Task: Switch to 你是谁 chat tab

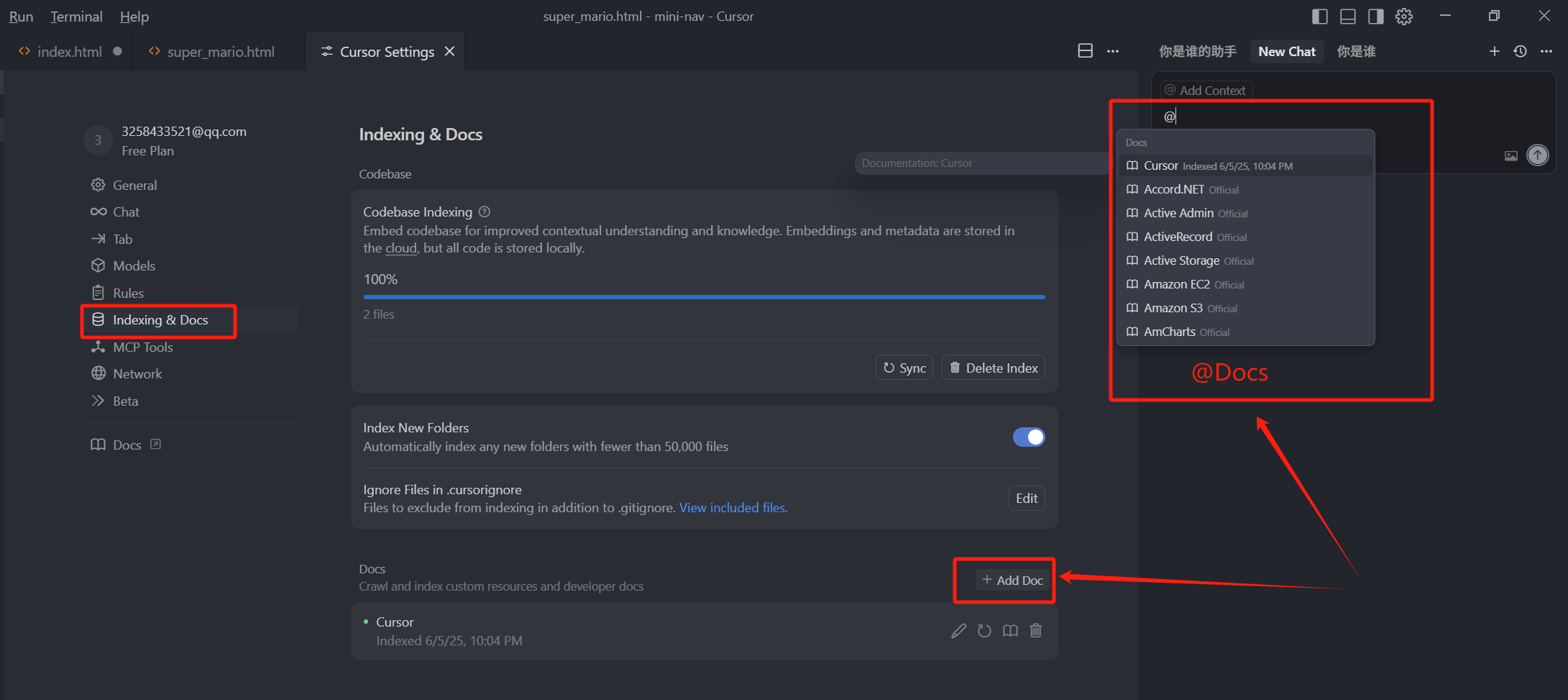Action: click(x=1356, y=51)
